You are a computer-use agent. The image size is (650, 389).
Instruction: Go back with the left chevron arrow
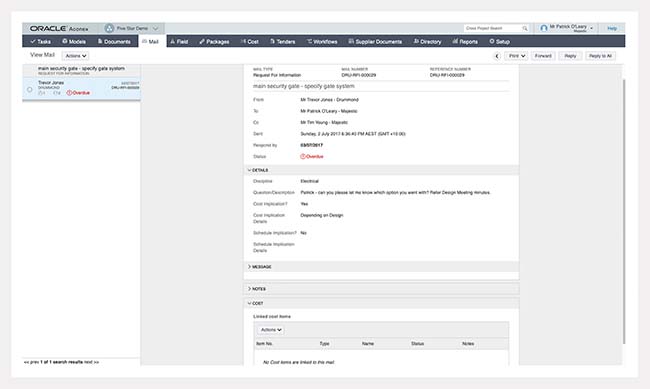coord(497,56)
